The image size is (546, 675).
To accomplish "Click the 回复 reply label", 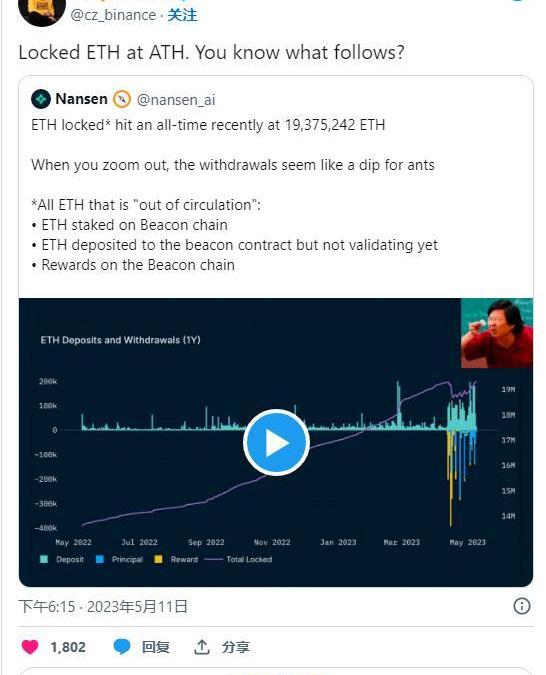I will (155, 647).
